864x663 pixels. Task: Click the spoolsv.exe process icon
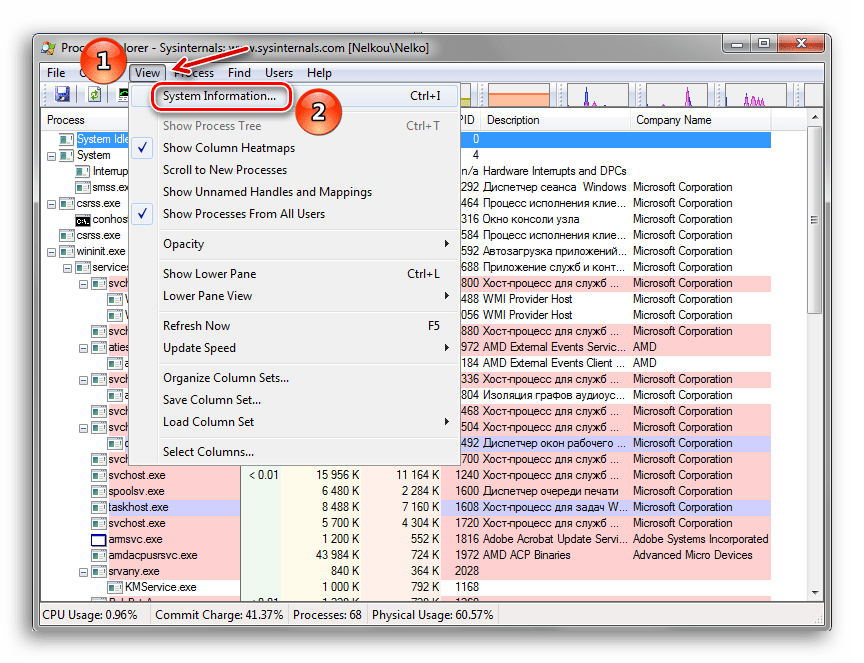click(98, 491)
